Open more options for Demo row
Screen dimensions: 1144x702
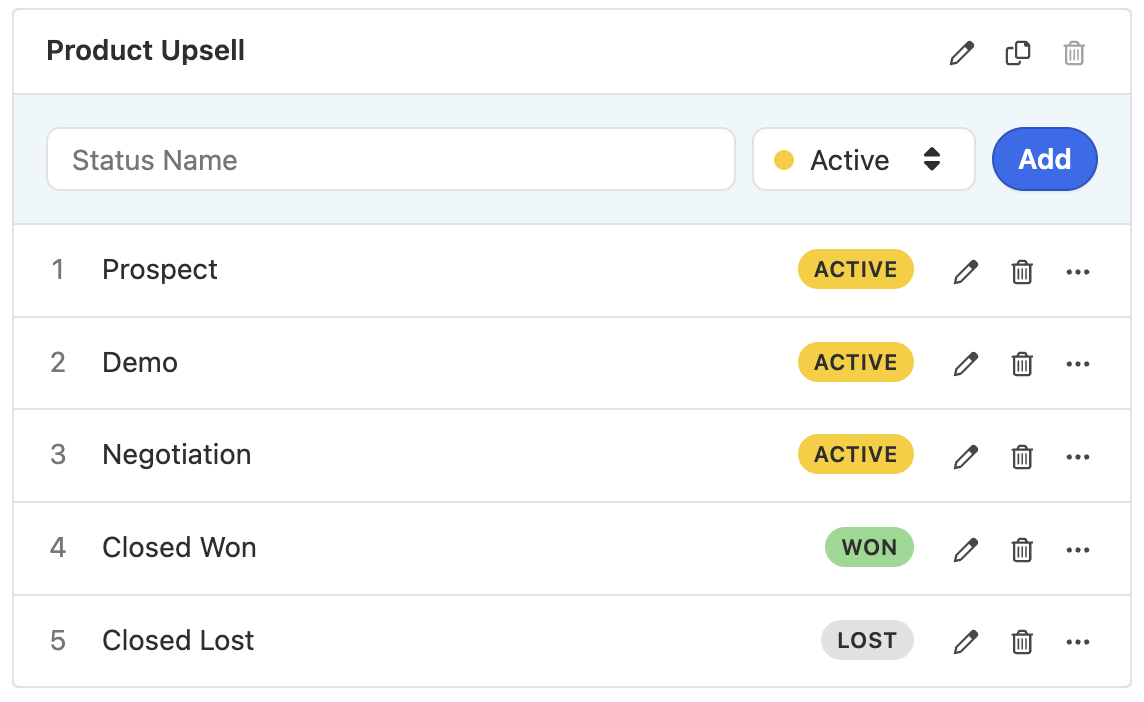point(1078,363)
